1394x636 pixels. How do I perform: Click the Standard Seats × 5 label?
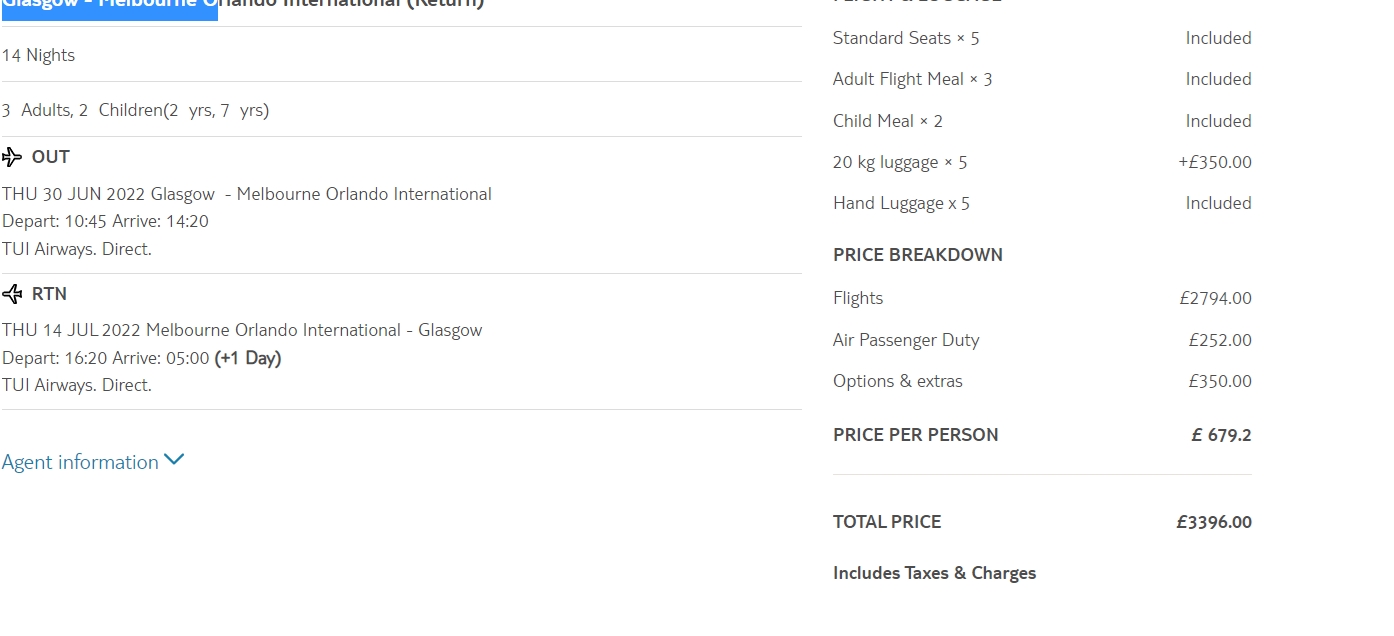point(906,38)
